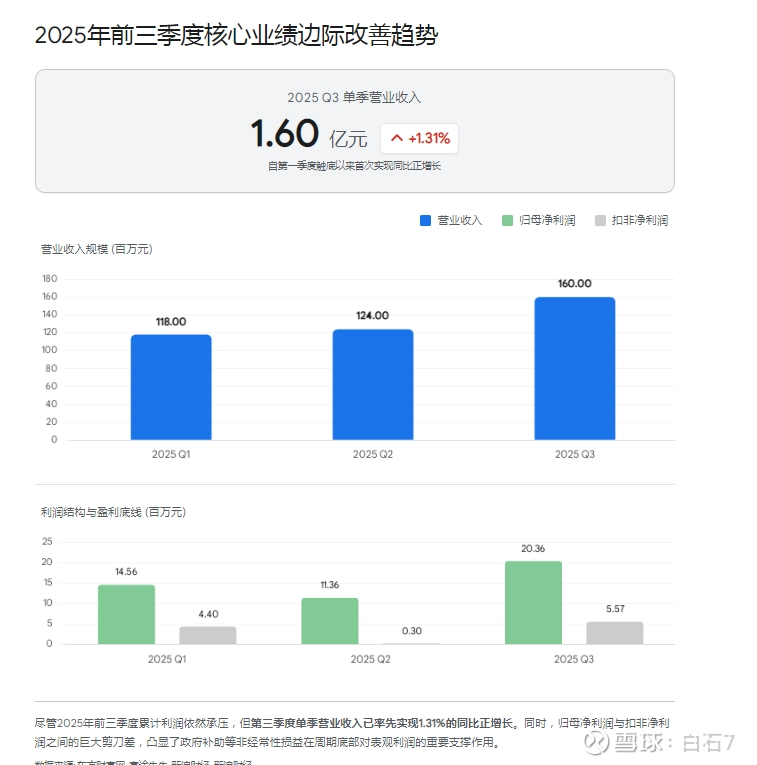
Task: Click the summary line starting with 润之间的巨大剪刀差
Action: [x=268, y=743]
